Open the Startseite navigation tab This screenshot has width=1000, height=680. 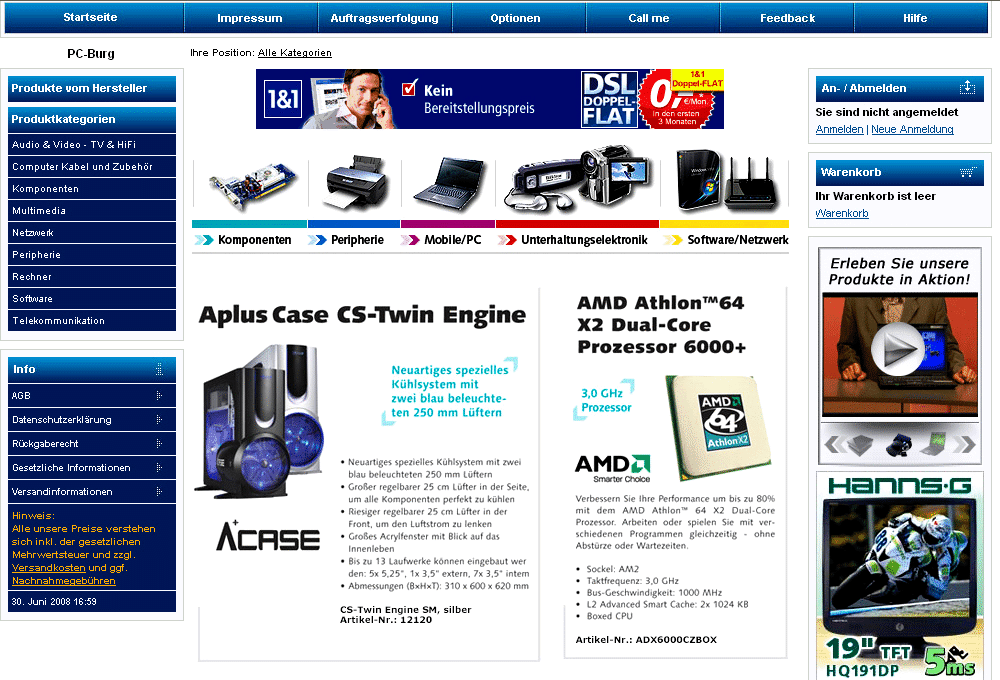90,17
